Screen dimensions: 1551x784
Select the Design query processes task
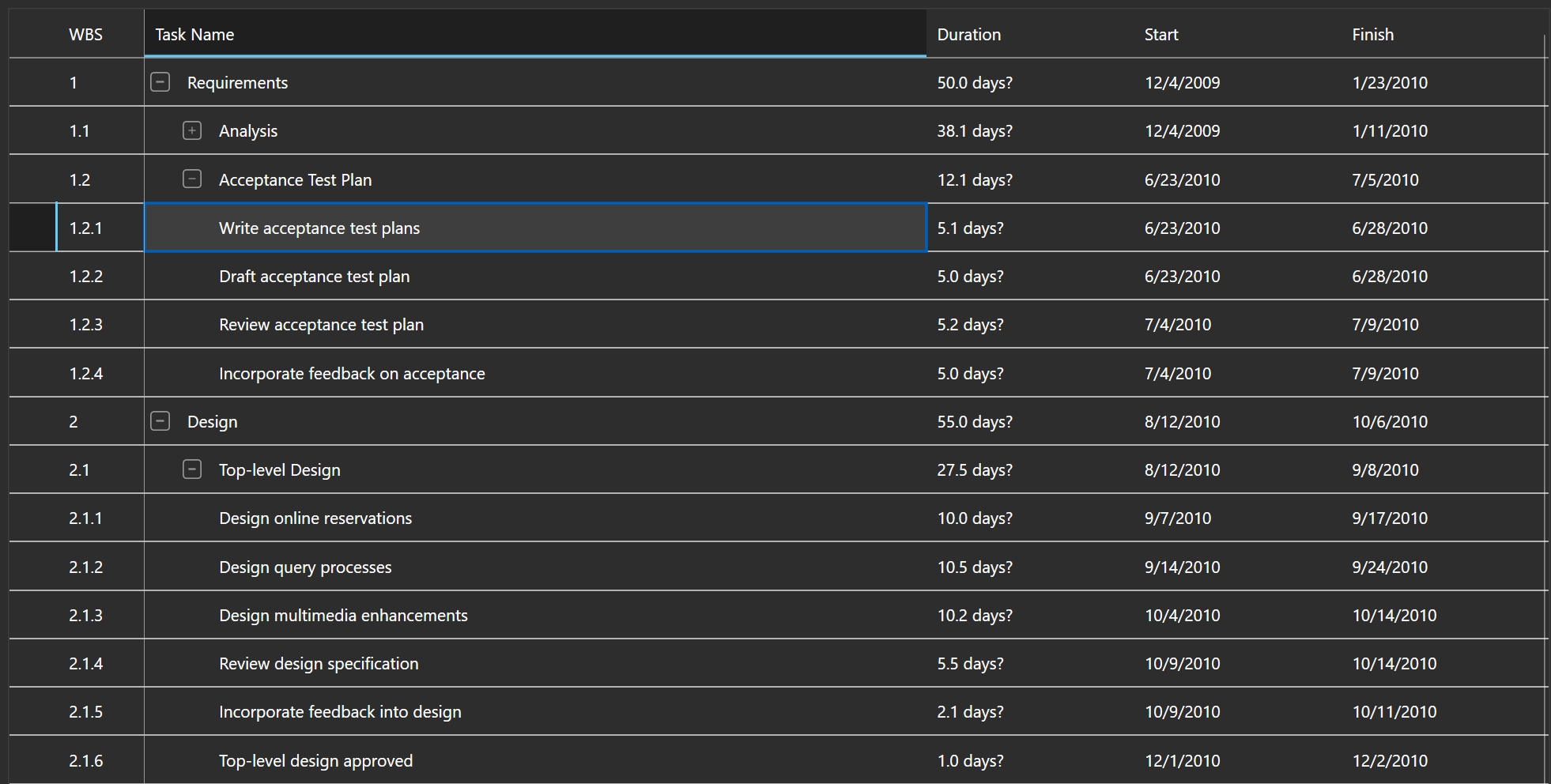click(x=305, y=567)
